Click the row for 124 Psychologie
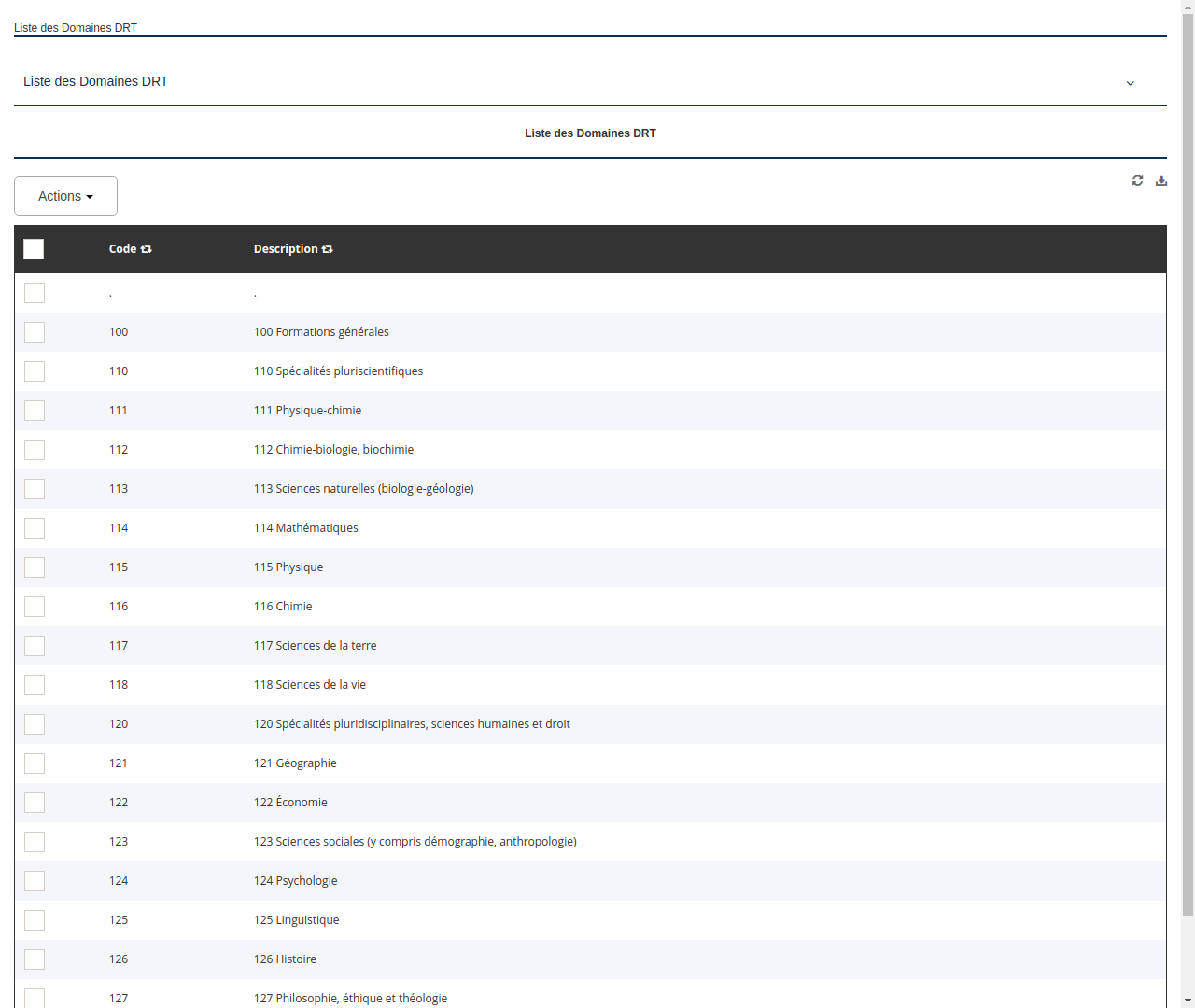Screen dimensions: 1195x1008 coord(295,880)
